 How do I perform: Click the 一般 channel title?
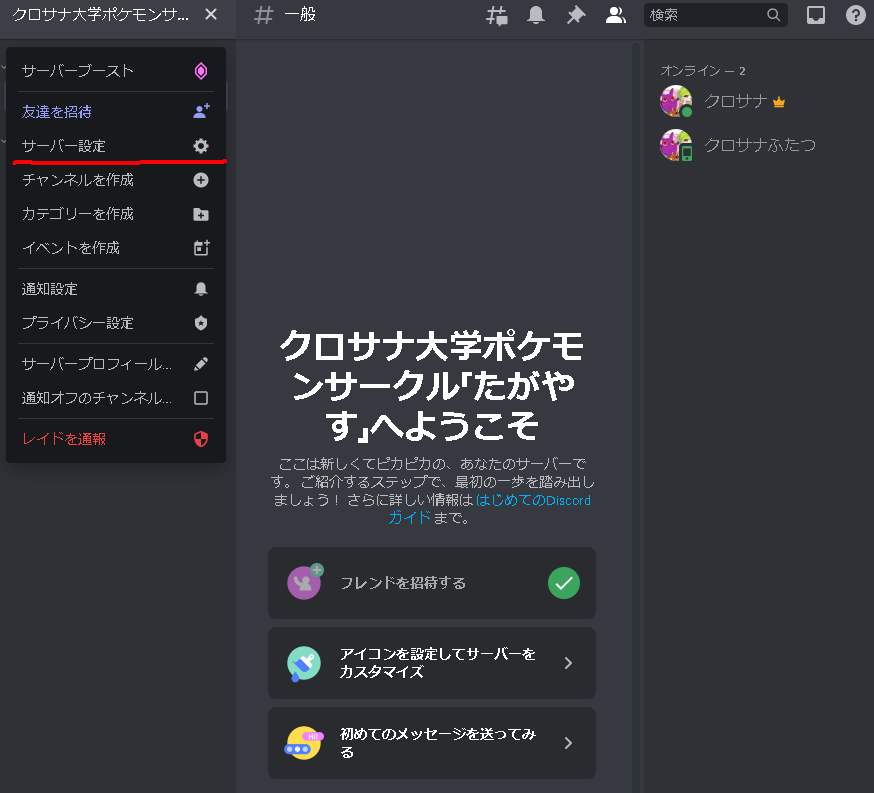[x=300, y=14]
